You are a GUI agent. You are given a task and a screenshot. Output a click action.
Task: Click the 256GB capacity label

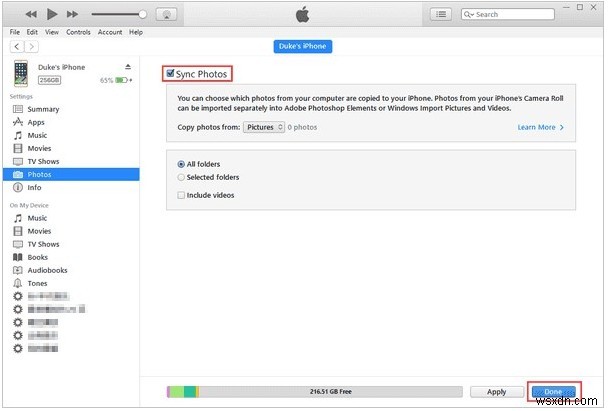tap(49, 80)
